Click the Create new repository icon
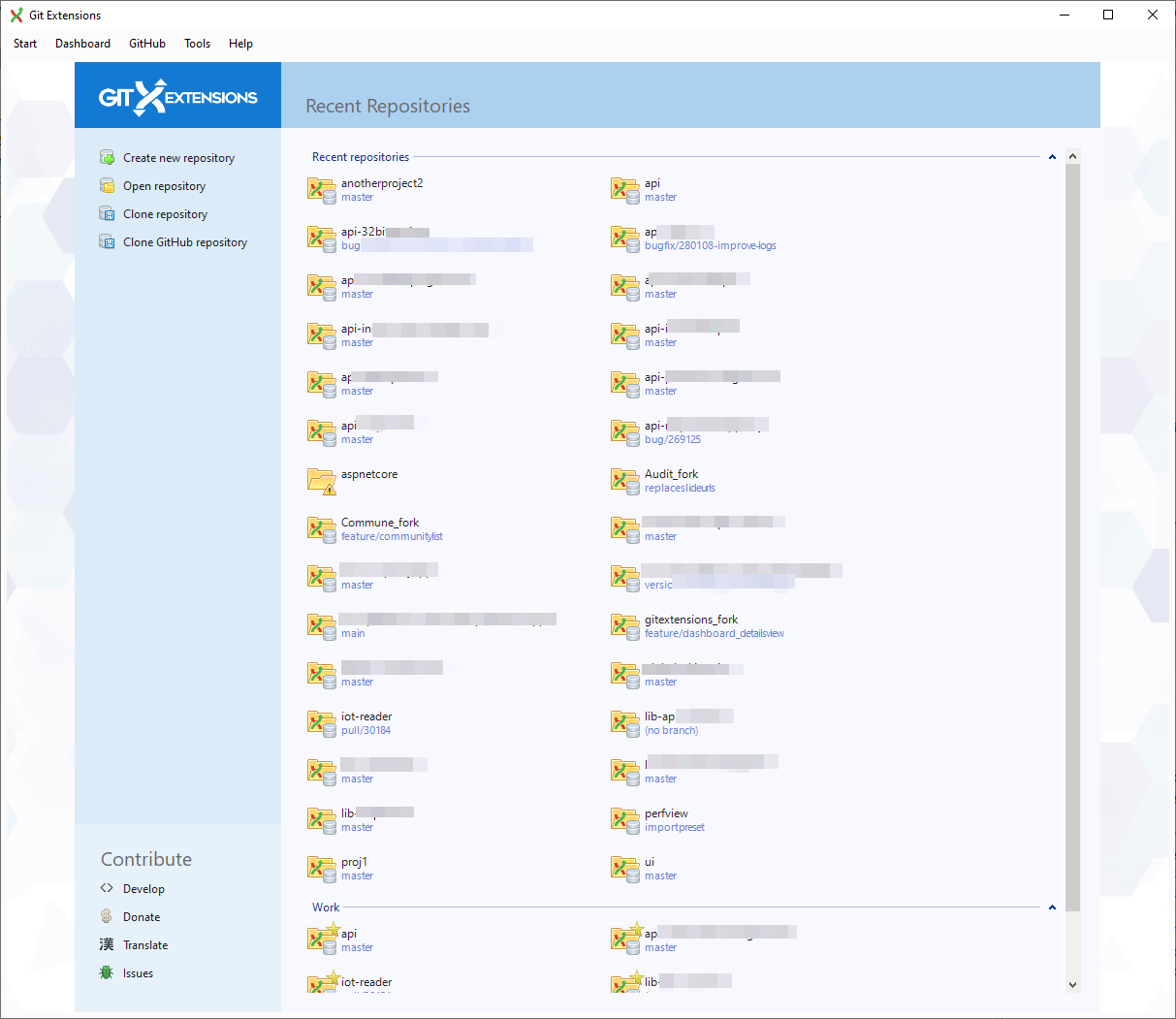Screen dimensions: 1176x1019 107,157
